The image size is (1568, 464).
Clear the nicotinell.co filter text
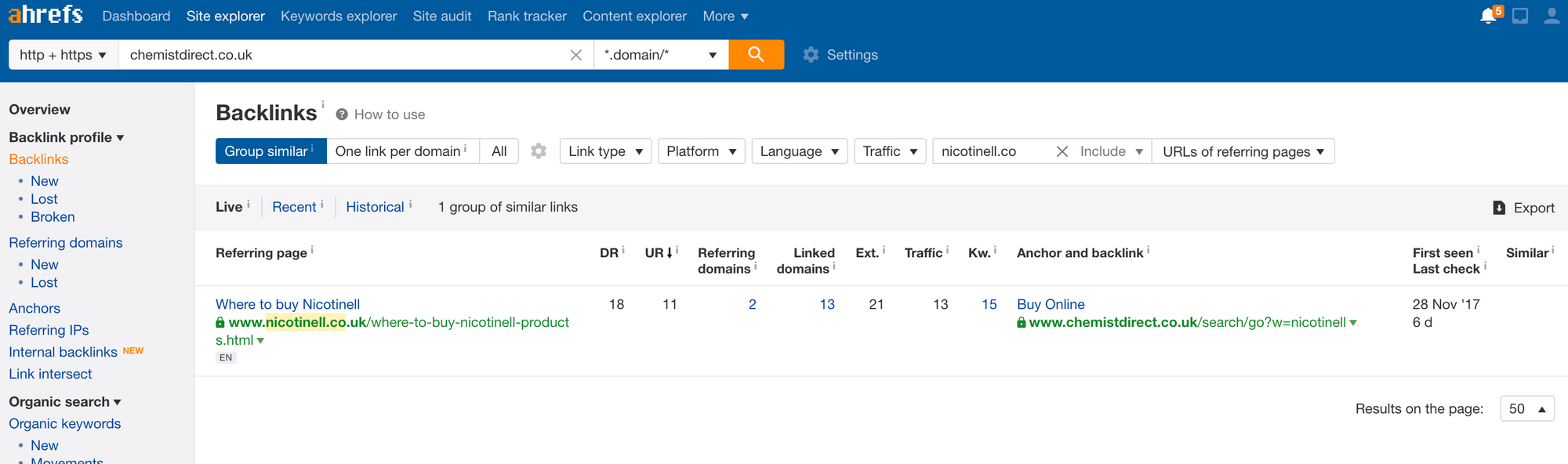click(x=1062, y=151)
